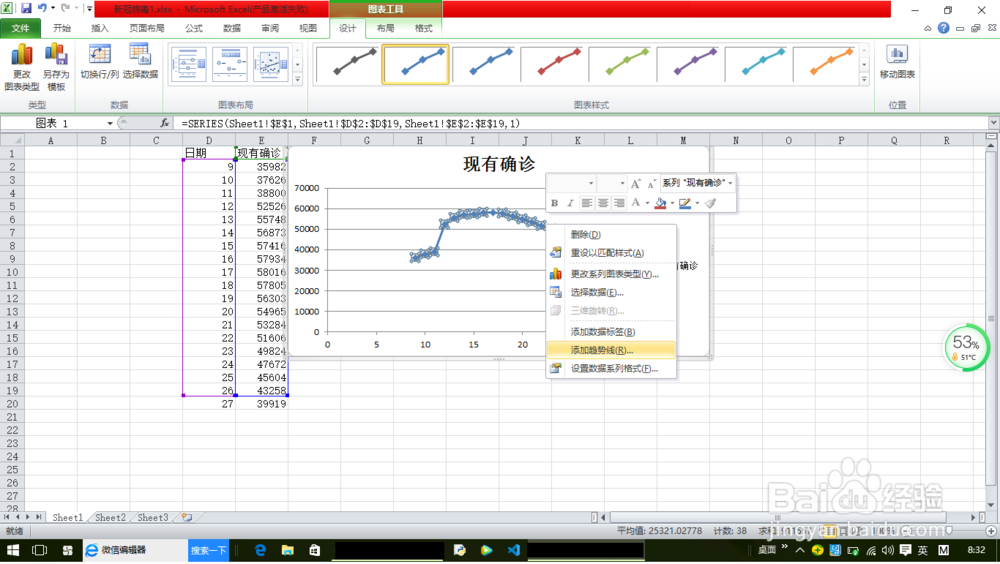Click the insert function fx icon
Screen dimensions: 1000x564
pyautogui.click(x=165, y=123)
